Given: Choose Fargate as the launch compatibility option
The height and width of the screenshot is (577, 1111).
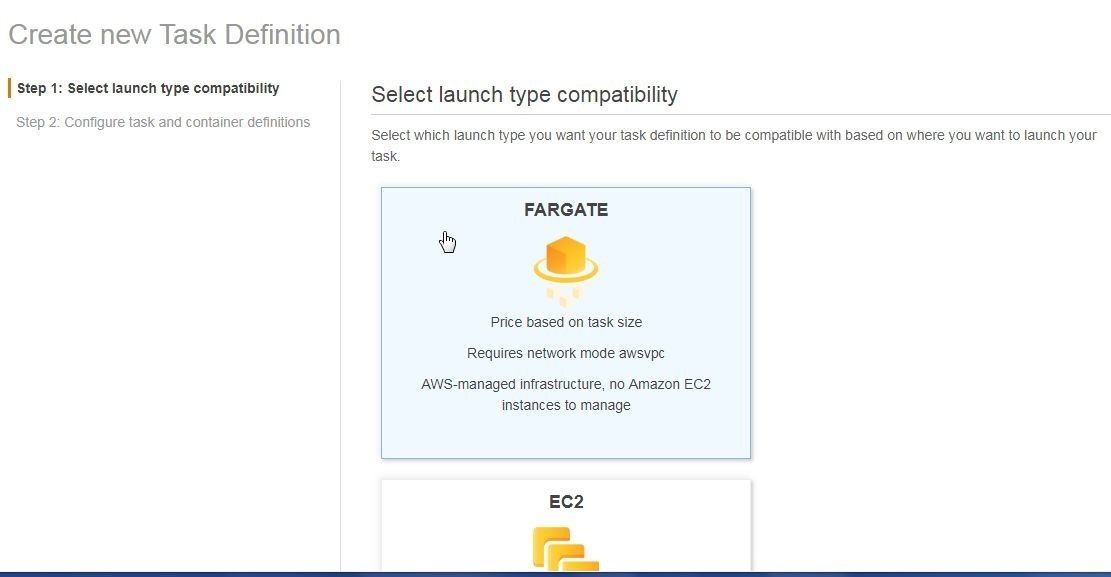Looking at the screenshot, I should [566, 322].
